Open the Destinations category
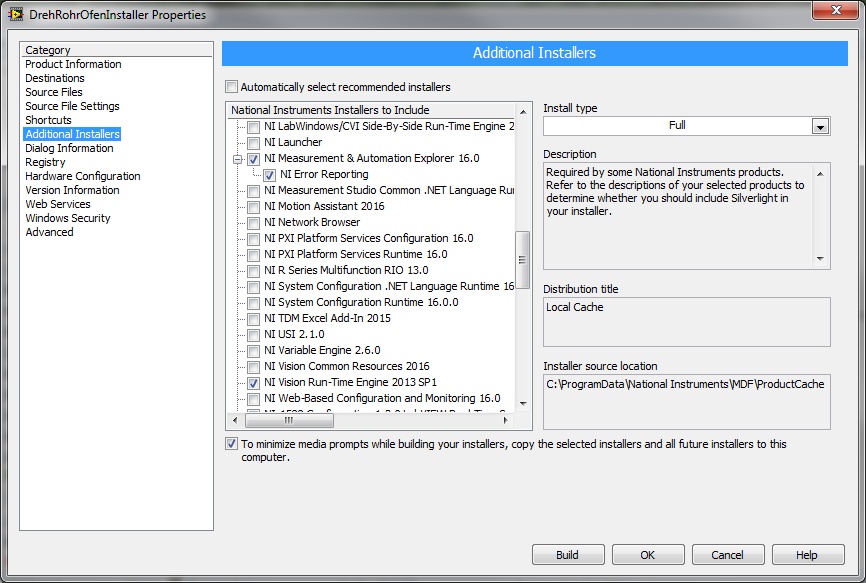866x583 pixels. pos(55,78)
